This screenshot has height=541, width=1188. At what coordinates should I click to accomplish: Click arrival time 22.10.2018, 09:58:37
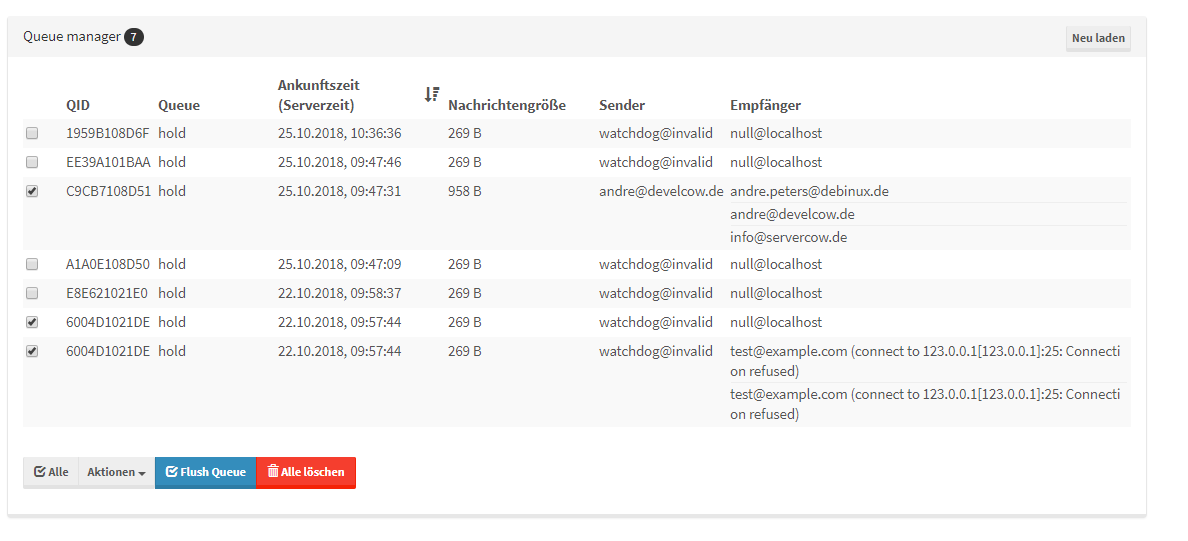click(x=339, y=293)
